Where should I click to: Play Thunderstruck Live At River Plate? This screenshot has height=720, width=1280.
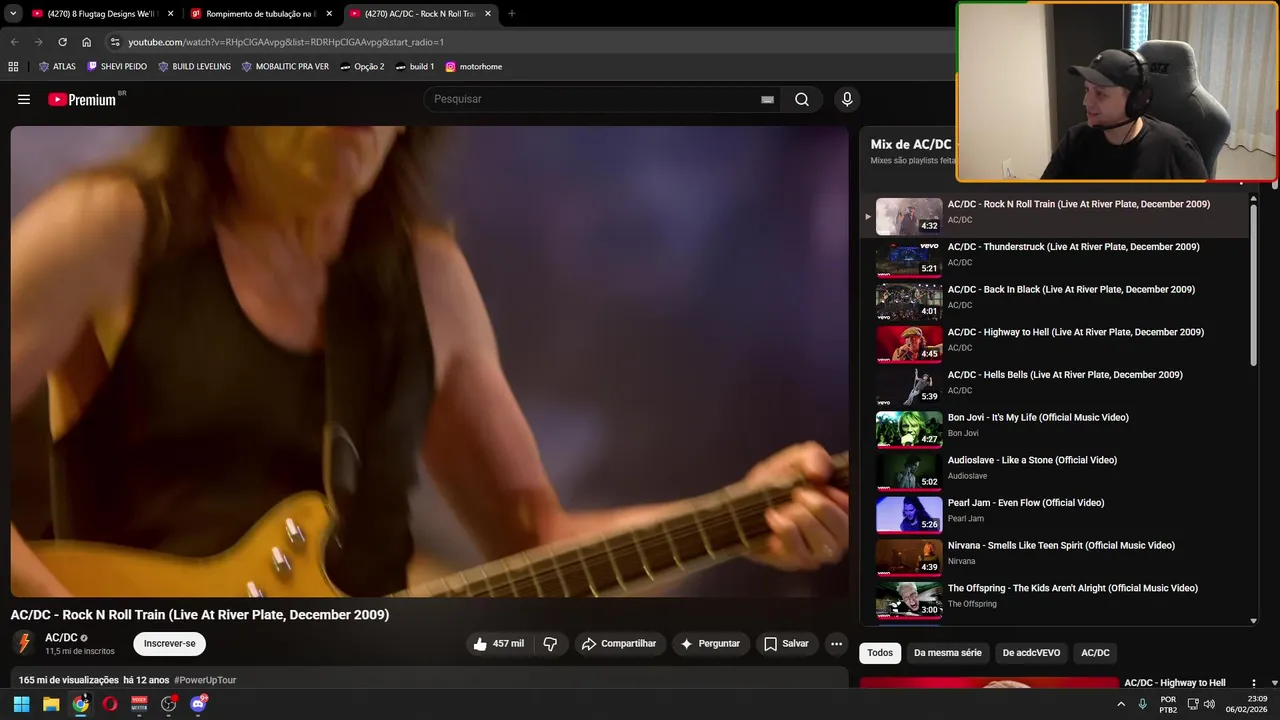pyautogui.click(x=1055, y=258)
